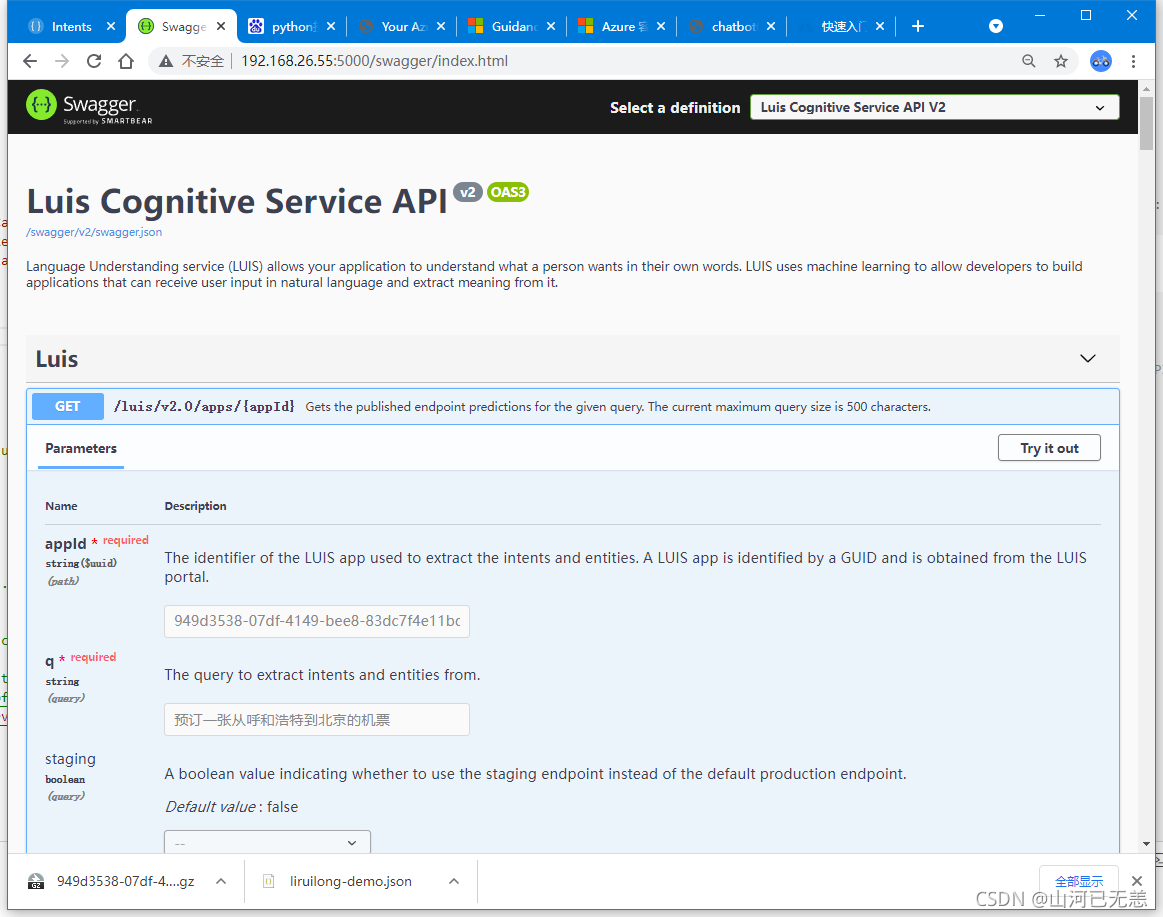
Task: Click the Try it out button
Action: pos(1049,448)
